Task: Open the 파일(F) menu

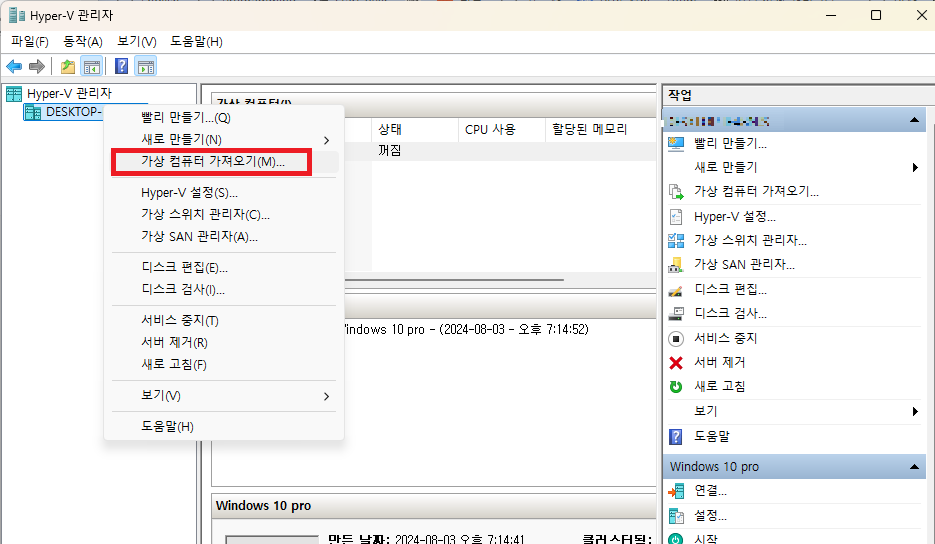Action: (30, 42)
